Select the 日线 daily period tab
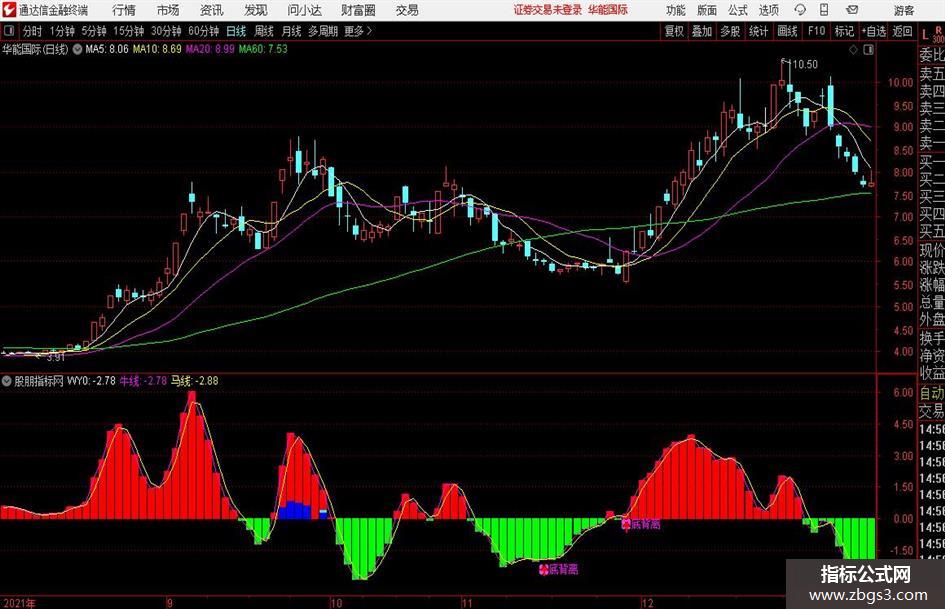 236,31
